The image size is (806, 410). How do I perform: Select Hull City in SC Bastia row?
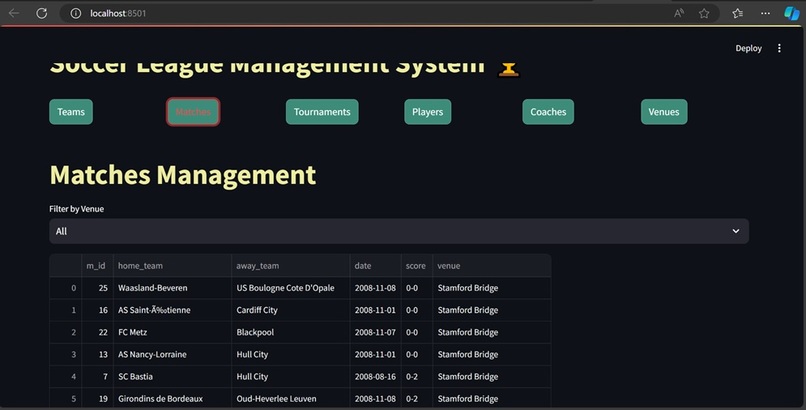290,376
